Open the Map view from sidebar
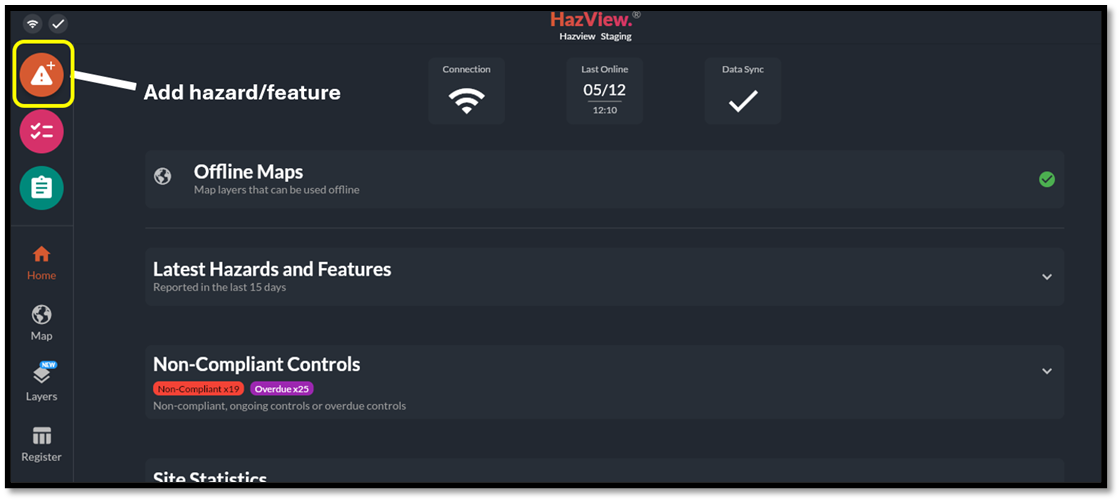Viewport: 1120px width, 501px height. (42, 323)
